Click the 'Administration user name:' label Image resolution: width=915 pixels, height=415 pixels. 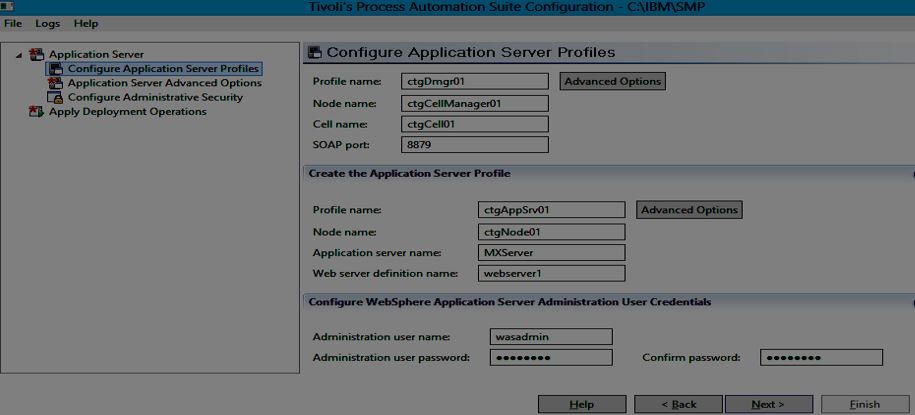point(381,337)
